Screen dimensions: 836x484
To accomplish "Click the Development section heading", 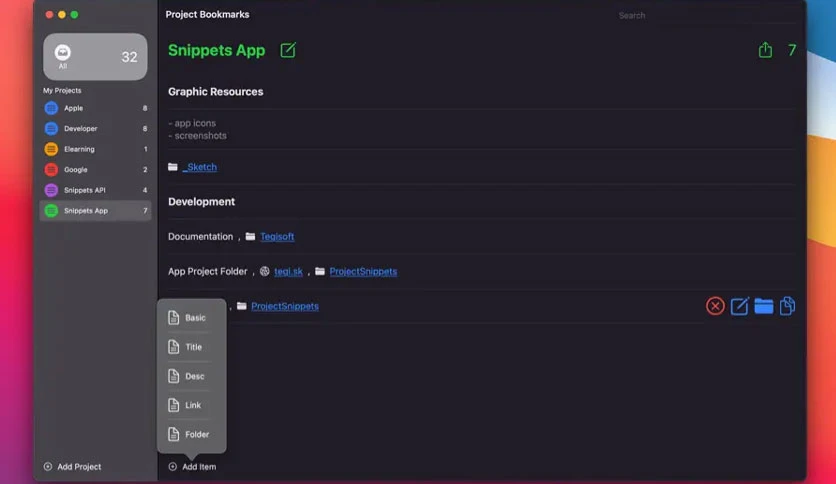I will [202, 201].
